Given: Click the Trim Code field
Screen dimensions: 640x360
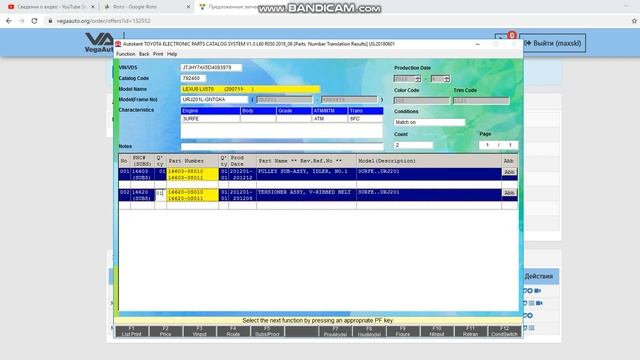Looking at the screenshot, I should [481, 100].
